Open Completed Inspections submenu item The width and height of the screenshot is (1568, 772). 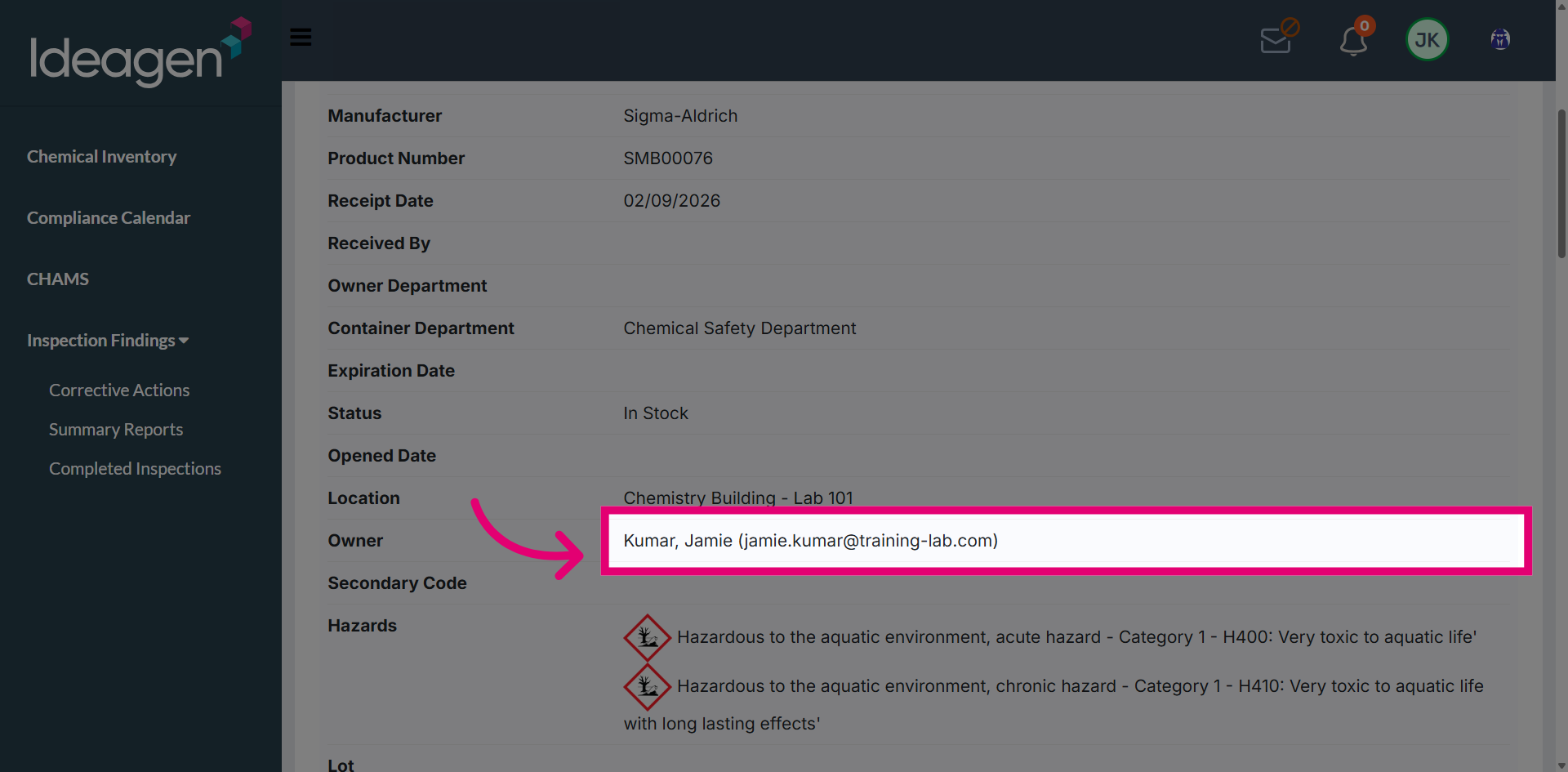[135, 469]
